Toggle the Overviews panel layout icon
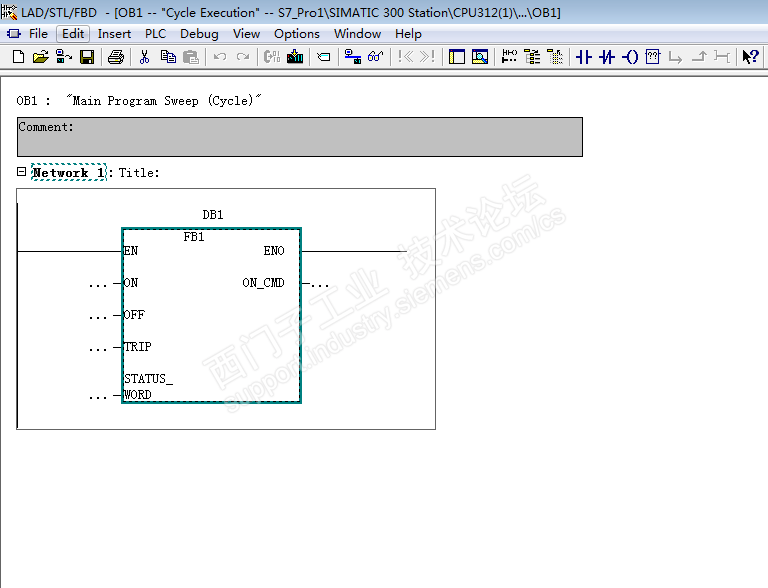 point(456,57)
